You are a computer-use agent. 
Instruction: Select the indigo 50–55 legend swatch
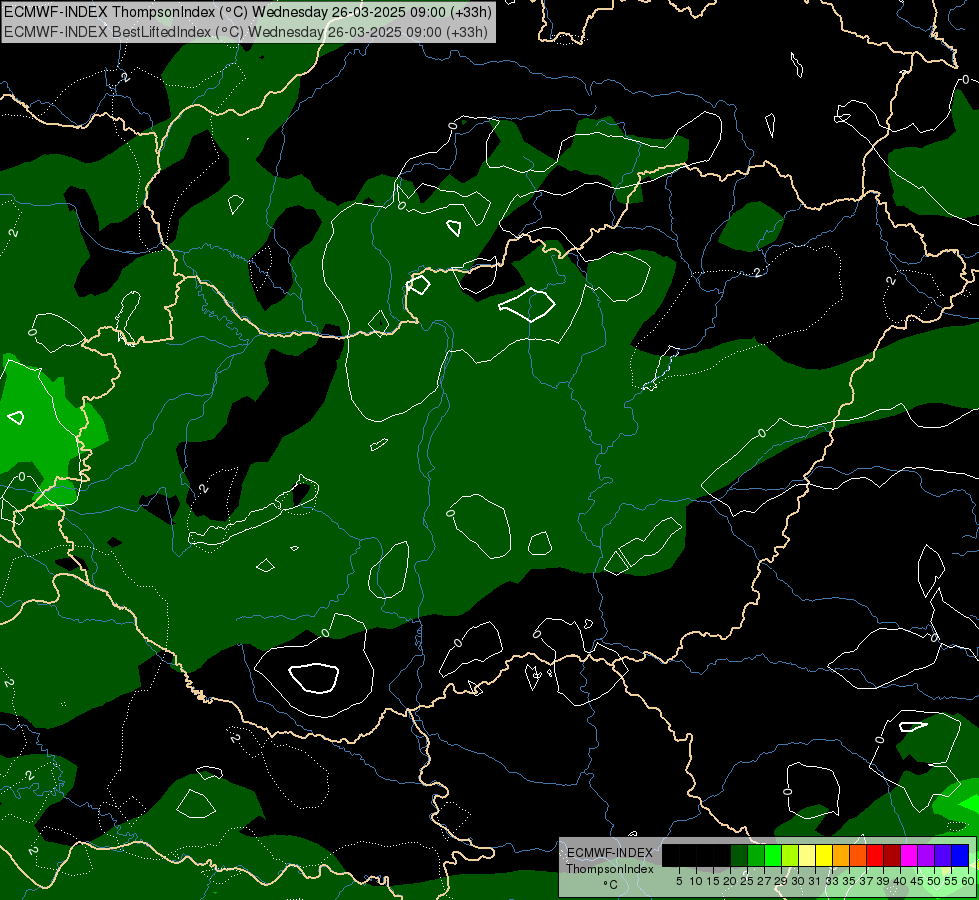click(x=943, y=855)
